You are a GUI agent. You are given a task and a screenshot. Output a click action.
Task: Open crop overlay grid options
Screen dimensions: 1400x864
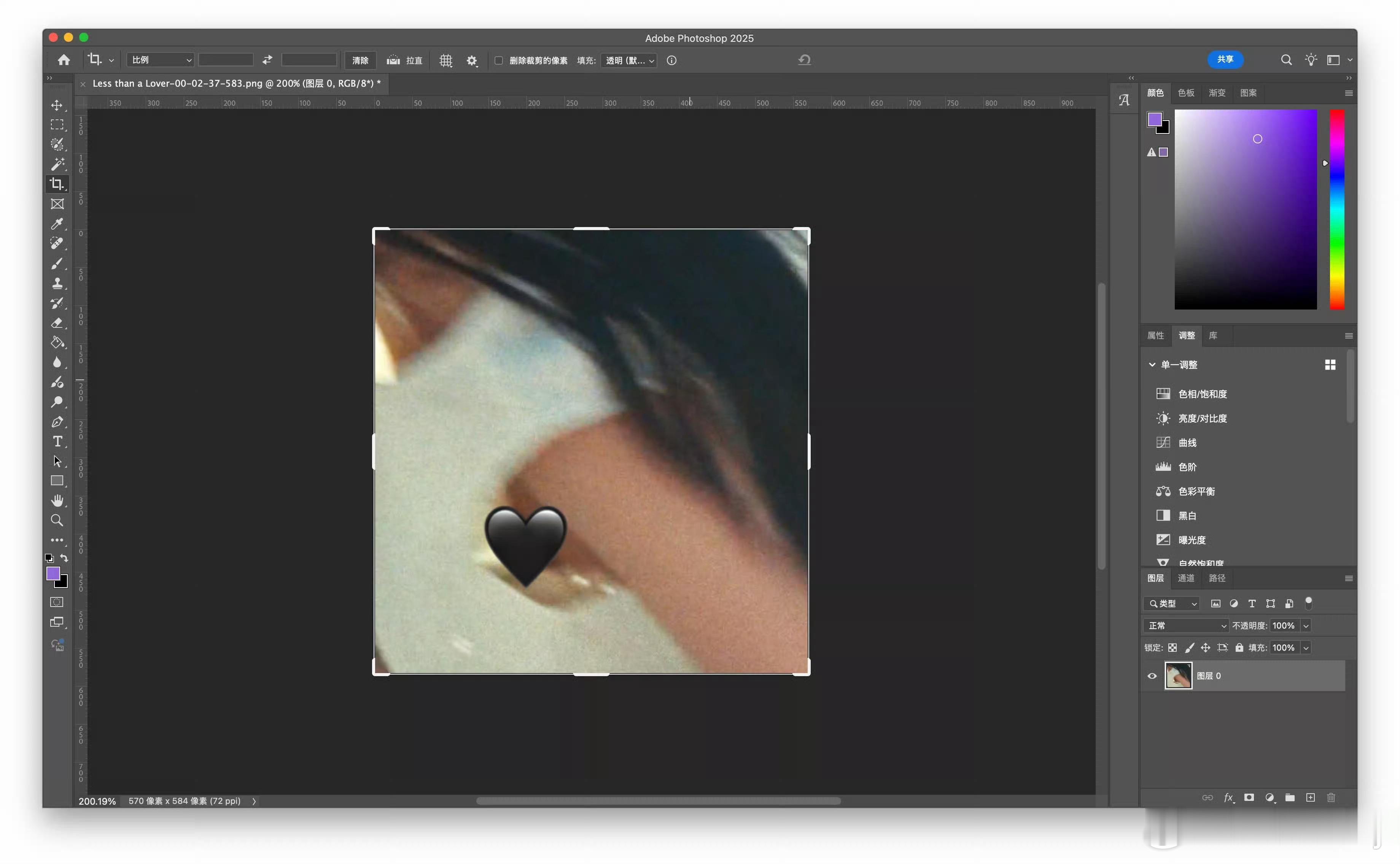point(446,60)
